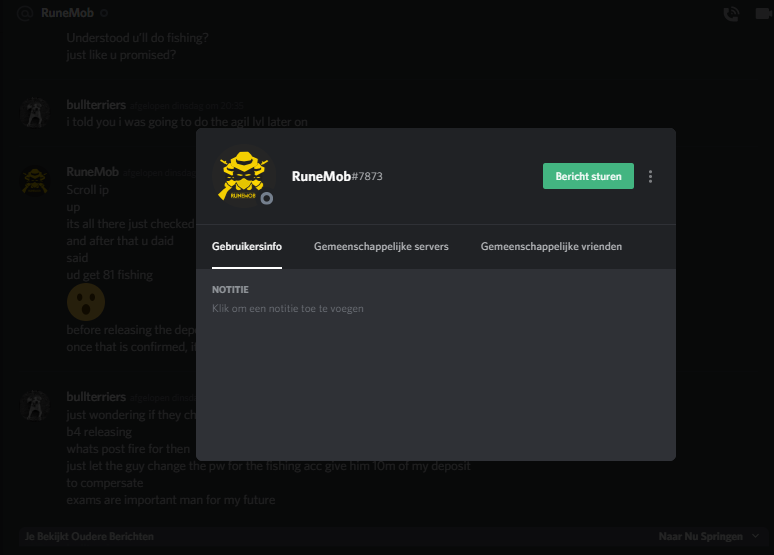
Task: Switch to Gebruikersinfo tab
Action: click(x=247, y=246)
